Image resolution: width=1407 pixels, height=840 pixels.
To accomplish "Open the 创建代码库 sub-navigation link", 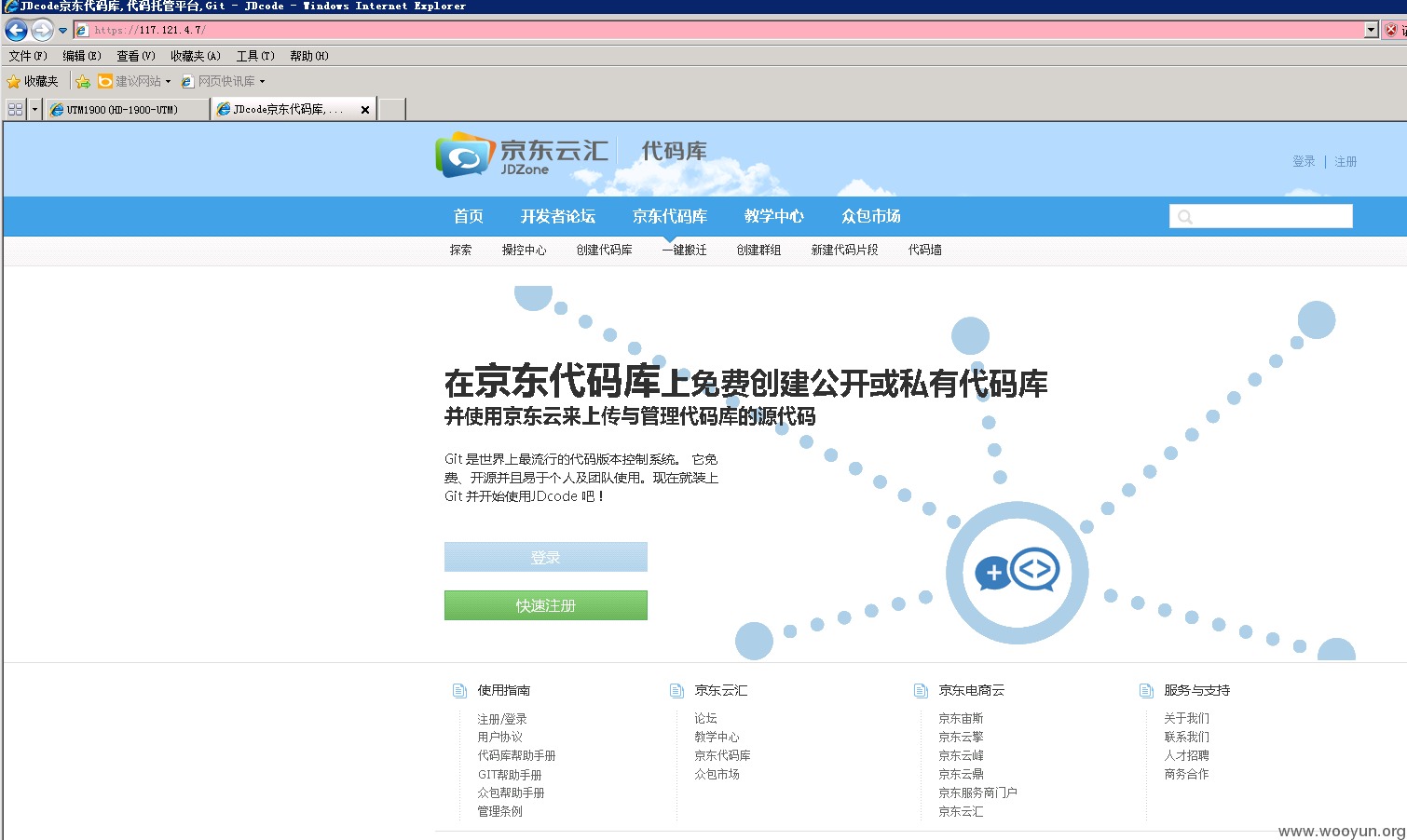I will (604, 250).
